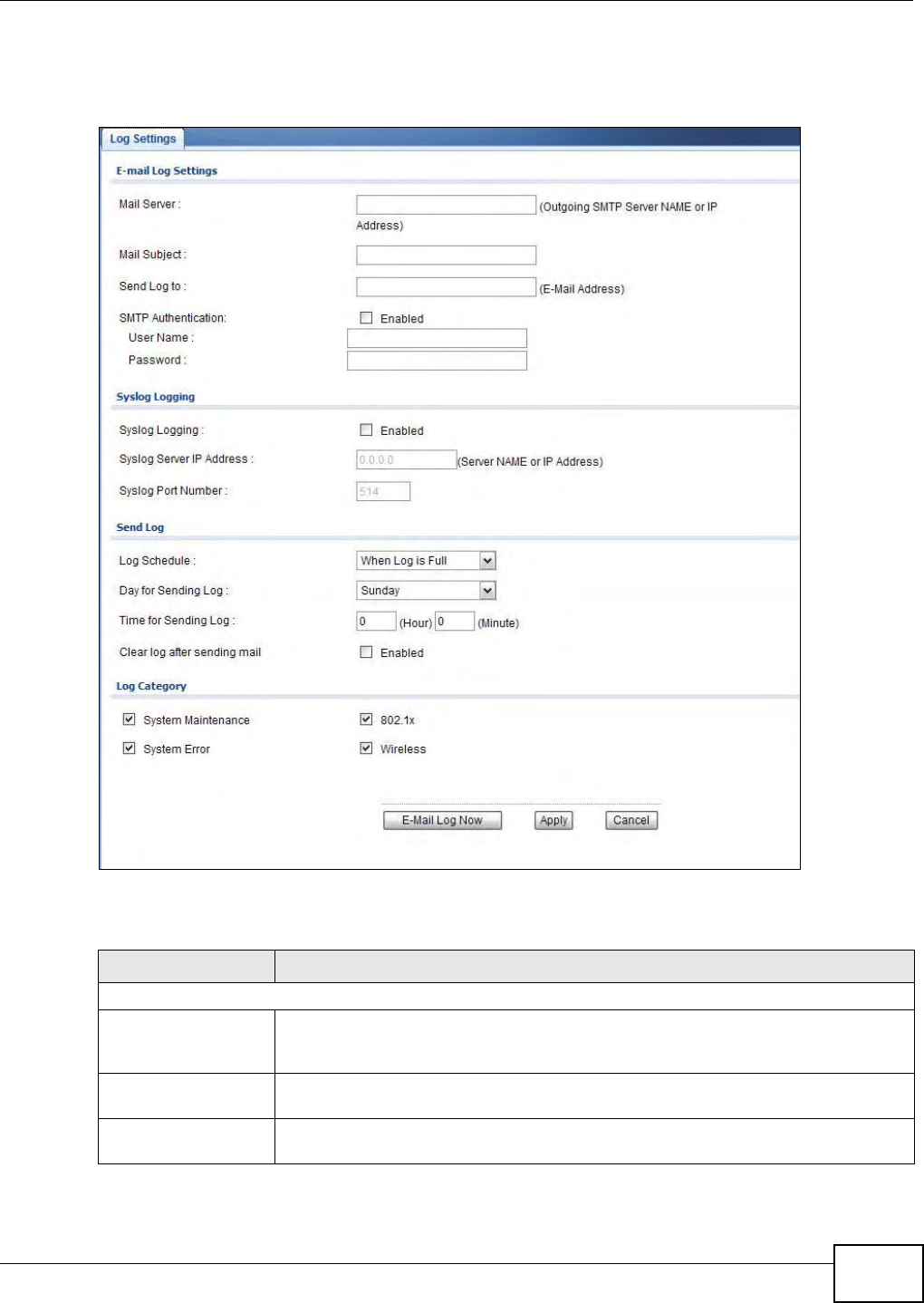Screen dimensions: 924x1303
Task: Click the Log Category section heading
Action: (151, 686)
